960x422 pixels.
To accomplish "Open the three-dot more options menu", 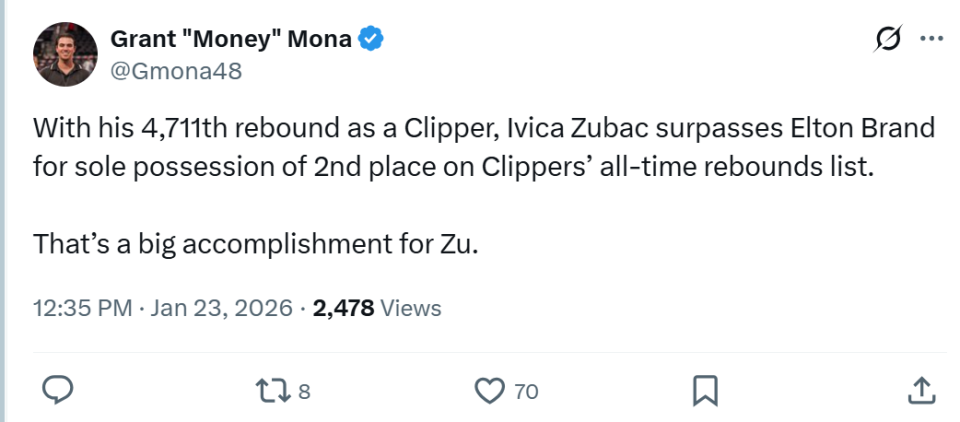I will coord(931,39).
